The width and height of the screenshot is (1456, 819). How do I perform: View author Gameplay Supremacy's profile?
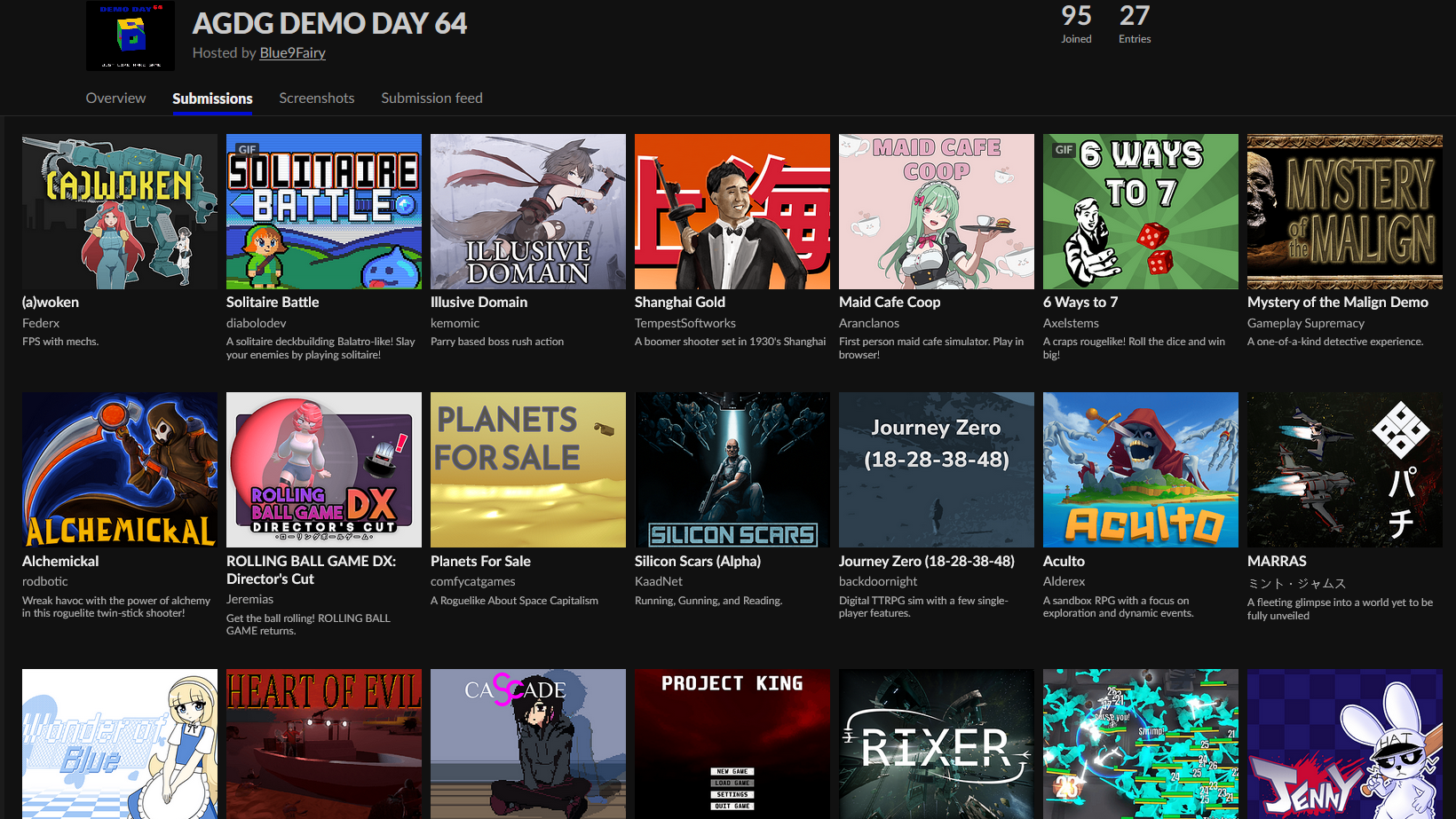[x=1306, y=324]
